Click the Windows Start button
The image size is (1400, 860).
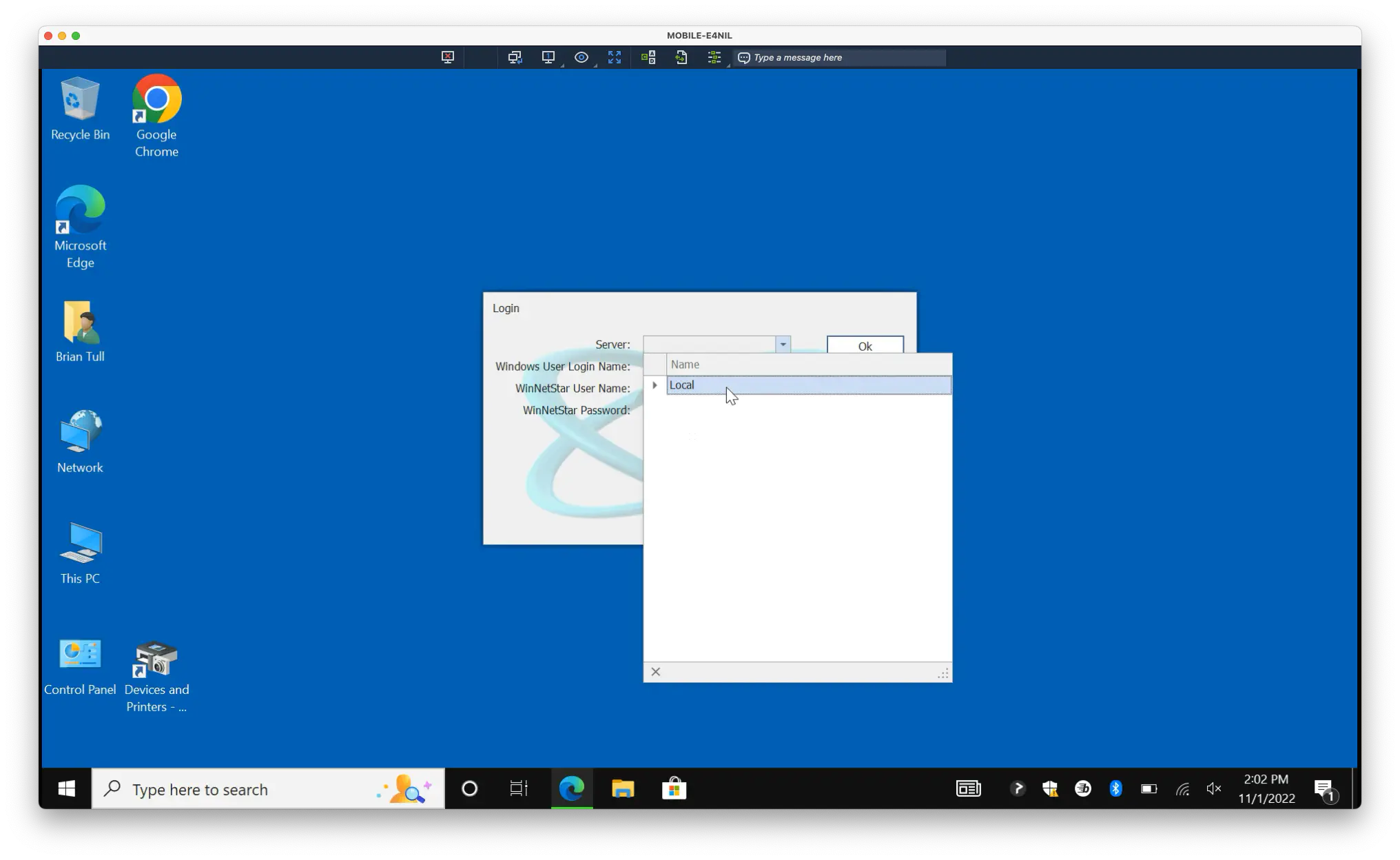(67, 788)
